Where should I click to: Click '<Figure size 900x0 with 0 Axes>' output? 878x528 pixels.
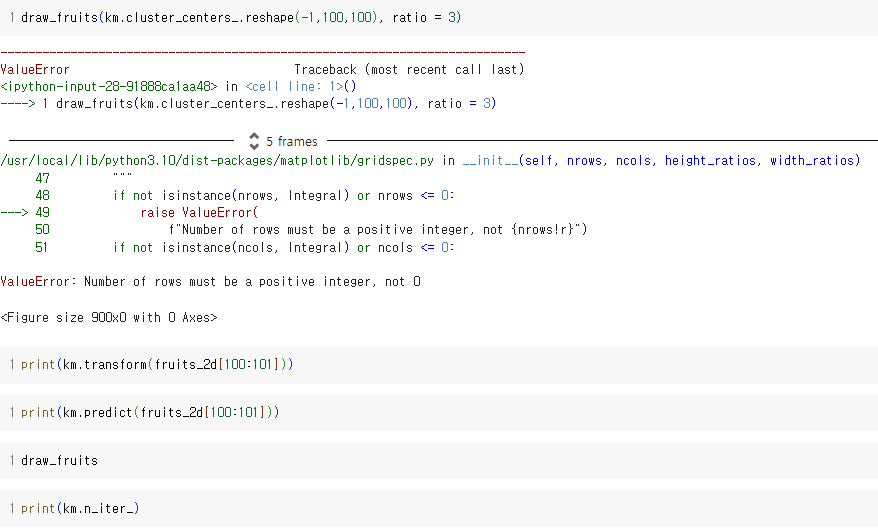click(x=109, y=317)
